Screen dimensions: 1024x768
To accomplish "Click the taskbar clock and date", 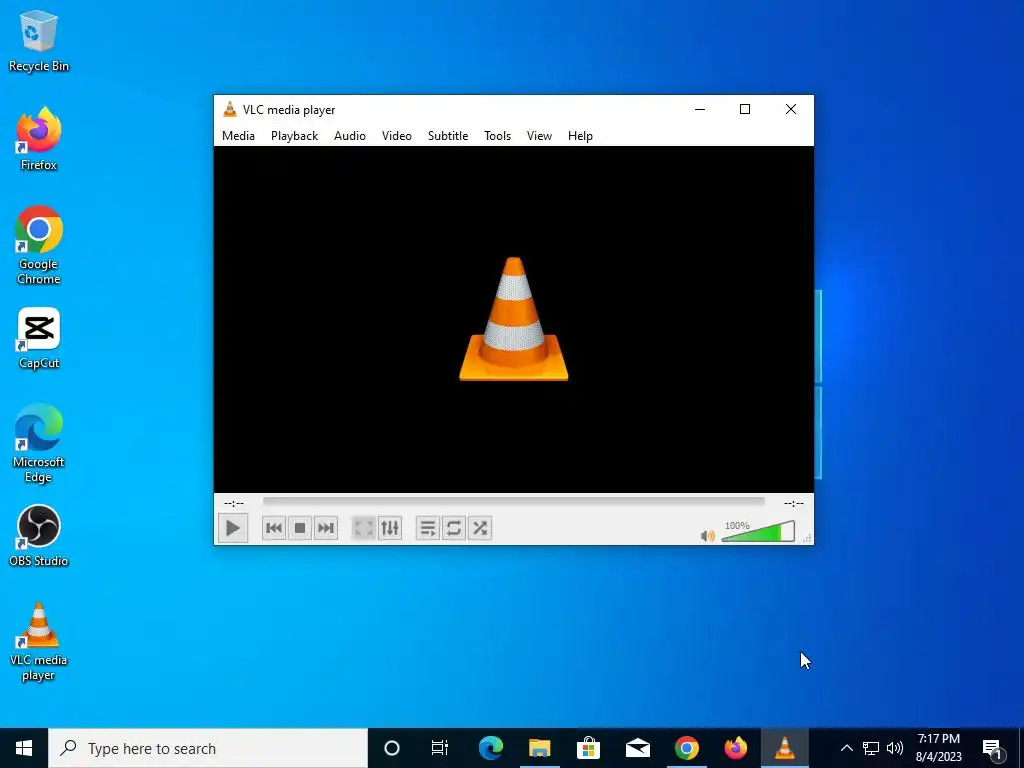I will [x=939, y=748].
